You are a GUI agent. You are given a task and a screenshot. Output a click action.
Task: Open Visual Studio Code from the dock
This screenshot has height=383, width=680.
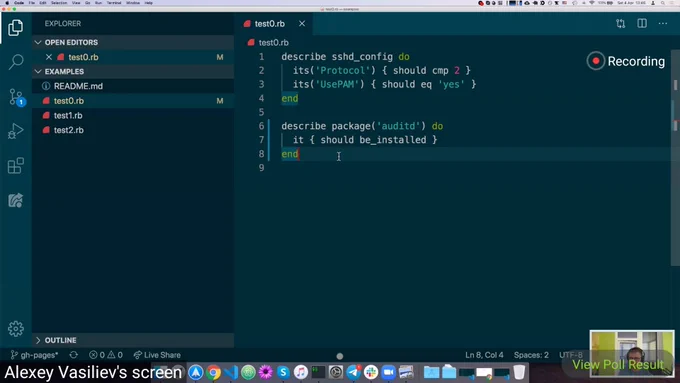pos(231,372)
